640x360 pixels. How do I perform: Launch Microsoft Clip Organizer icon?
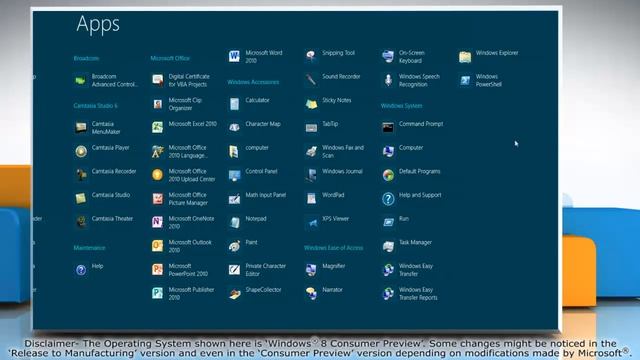pyautogui.click(x=158, y=104)
